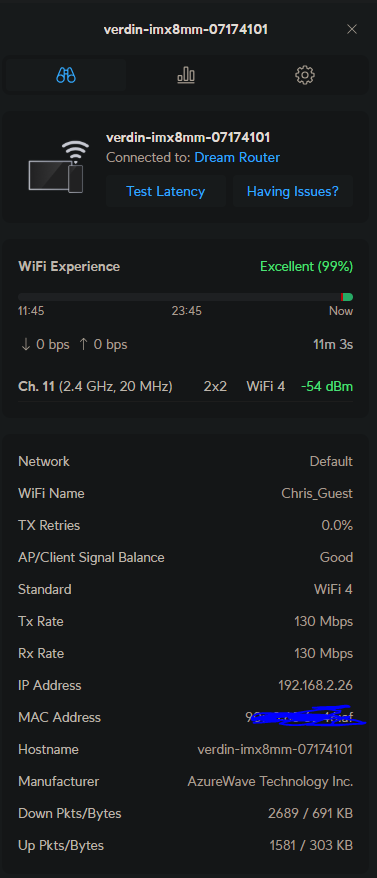Screen dimensions: 377x878
Task: Switch to the bar chart statistics tab
Action: point(186,75)
